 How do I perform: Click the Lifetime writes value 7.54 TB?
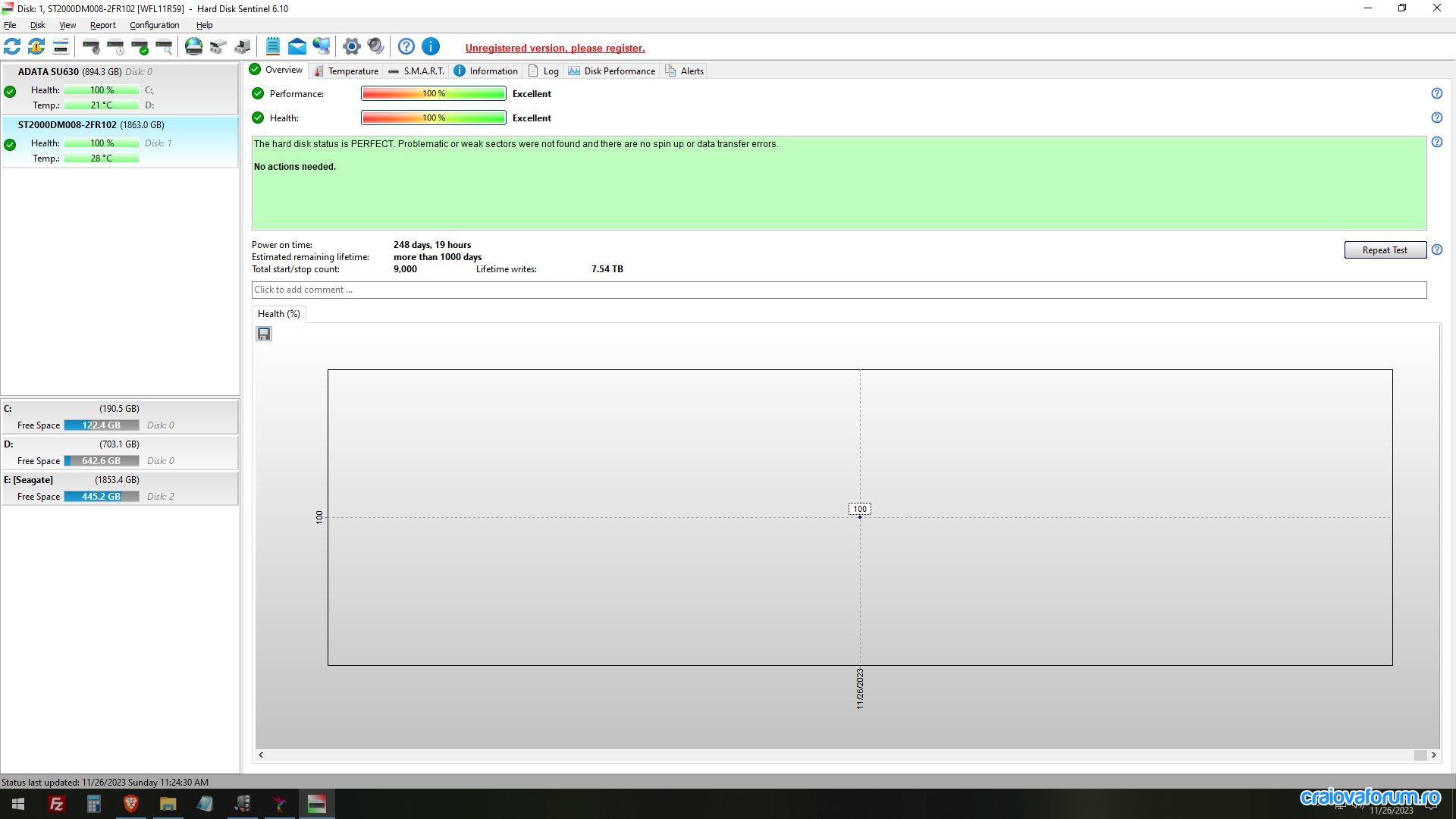pyautogui.click(x=607, y=269)
